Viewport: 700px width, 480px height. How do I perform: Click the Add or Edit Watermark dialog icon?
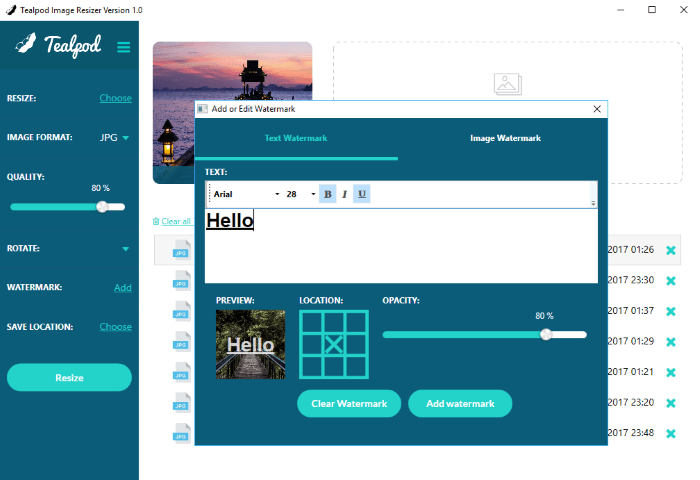coord(202,109)
